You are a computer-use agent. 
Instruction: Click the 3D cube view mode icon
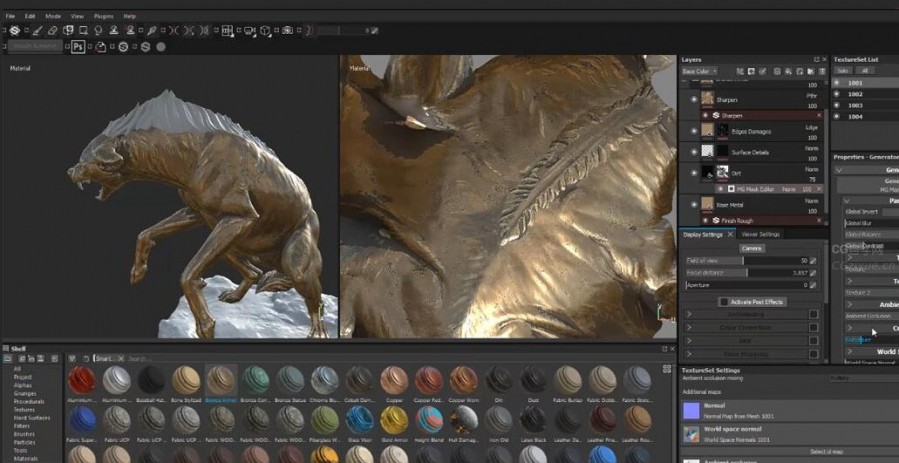(x=265, y=30)
